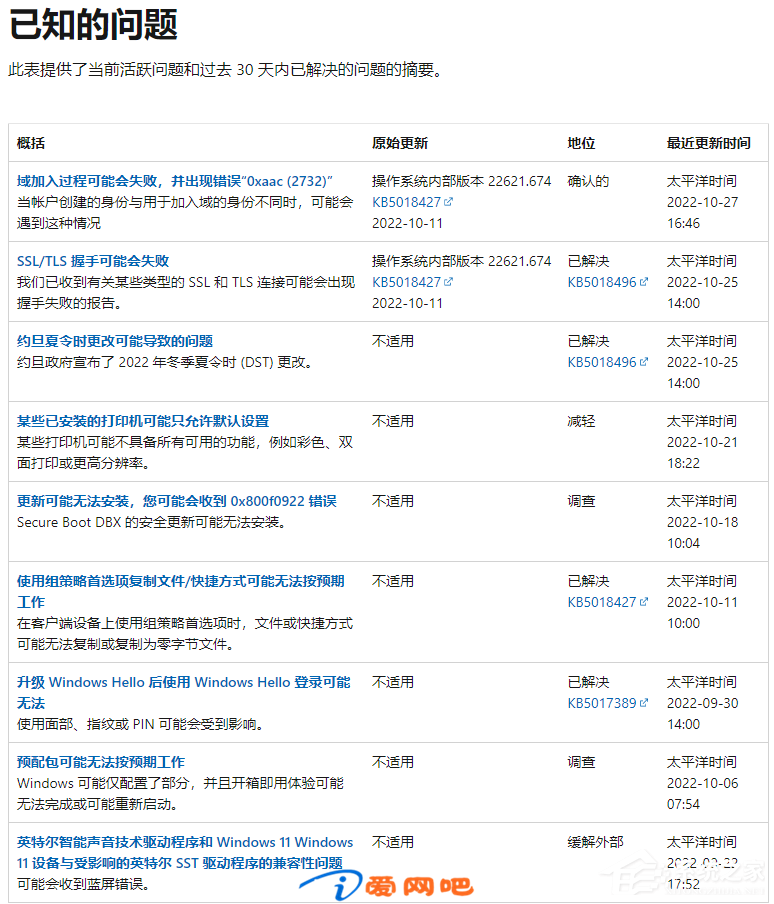774x904 pixels.
Task: Open the '约旦夏令时更改可能导致的问题' issue link
Action: [115, 341]
